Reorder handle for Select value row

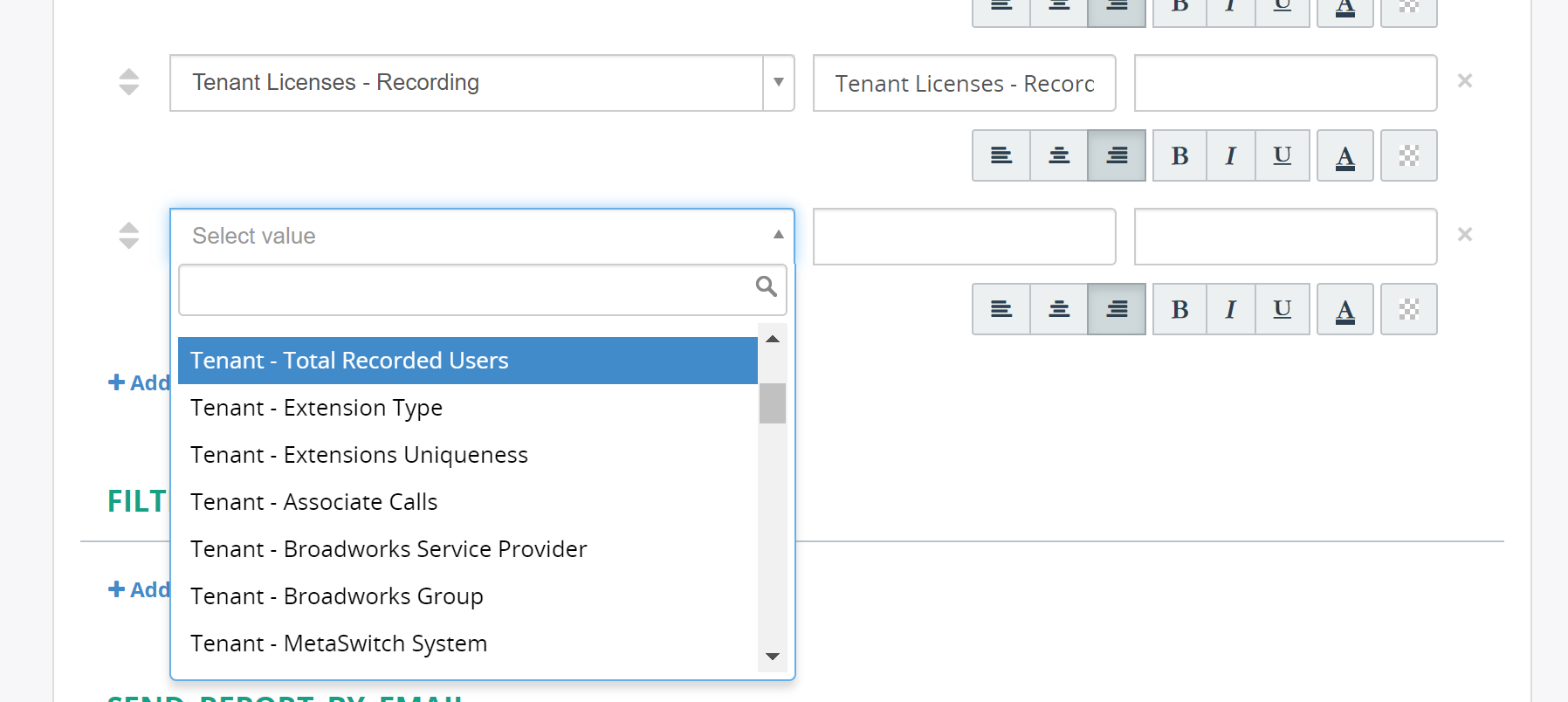tap(128, 236)
